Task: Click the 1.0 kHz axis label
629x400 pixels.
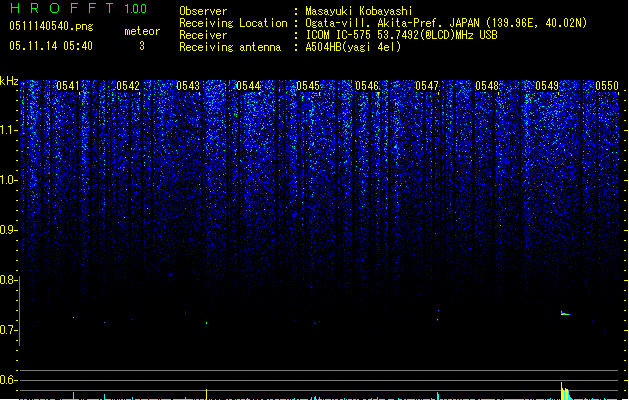Action: 8,180
